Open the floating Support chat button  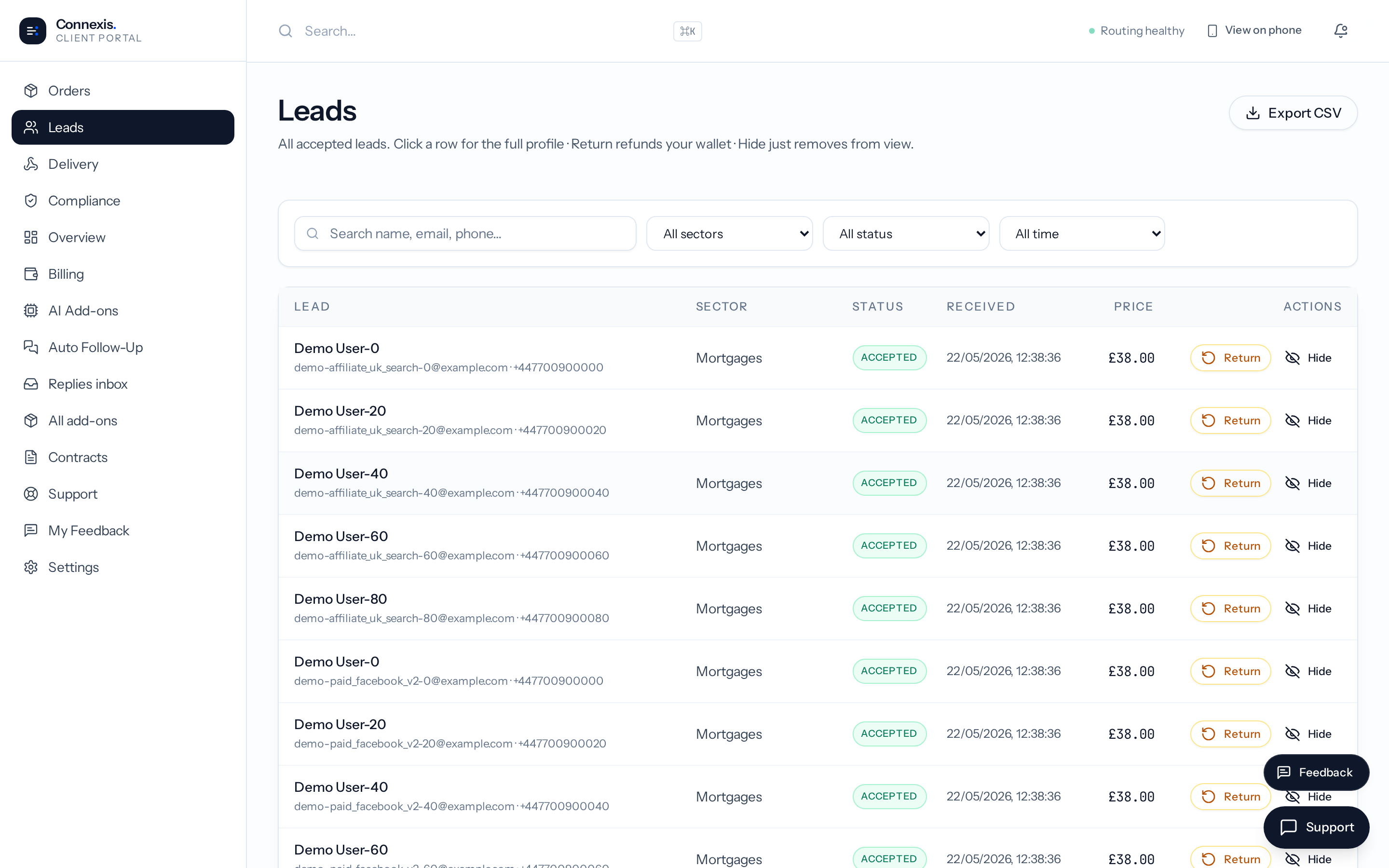coord(1316,827)
